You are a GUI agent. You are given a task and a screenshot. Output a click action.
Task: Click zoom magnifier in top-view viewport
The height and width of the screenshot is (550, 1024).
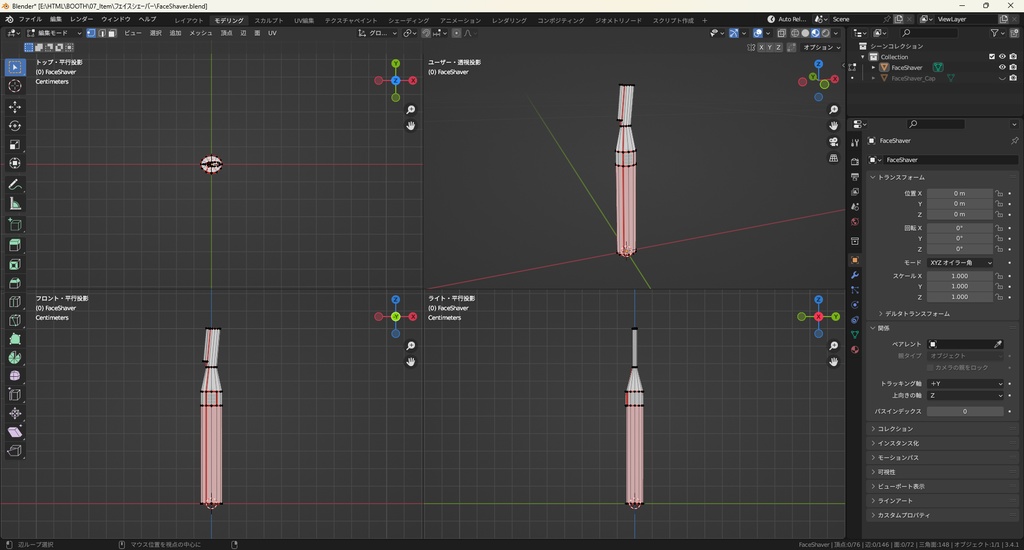[411, 110]
